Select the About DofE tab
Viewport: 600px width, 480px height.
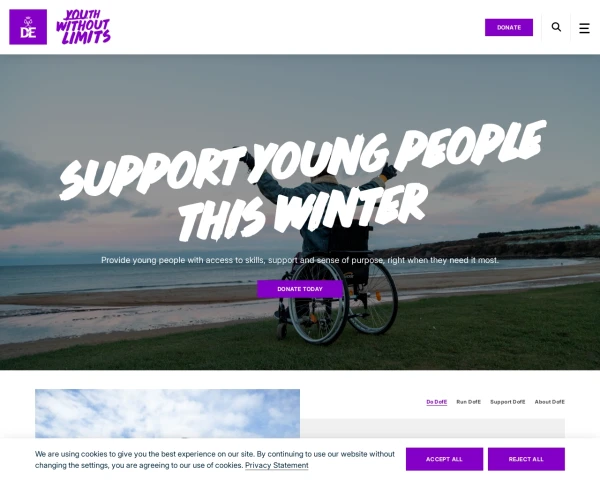549,402
